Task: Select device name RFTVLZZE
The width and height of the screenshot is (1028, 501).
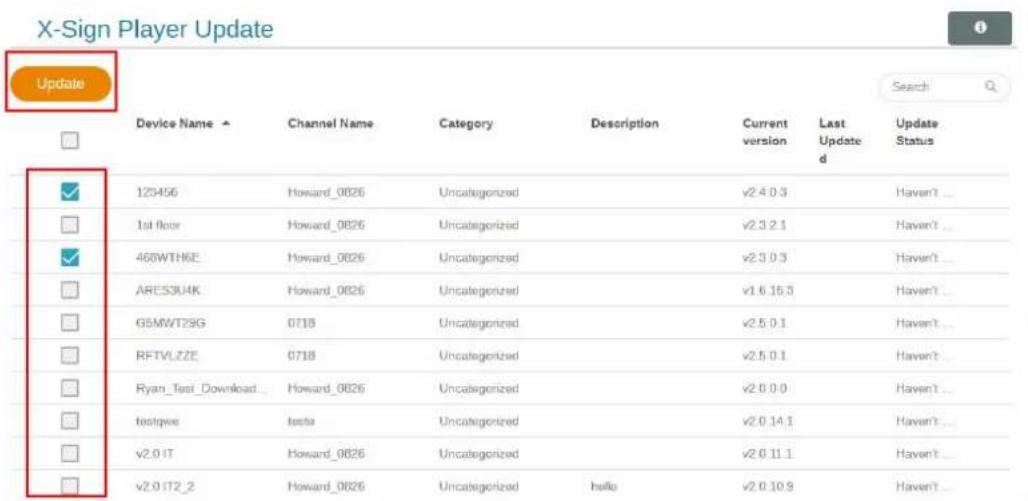Action: (x=167, y=356)
